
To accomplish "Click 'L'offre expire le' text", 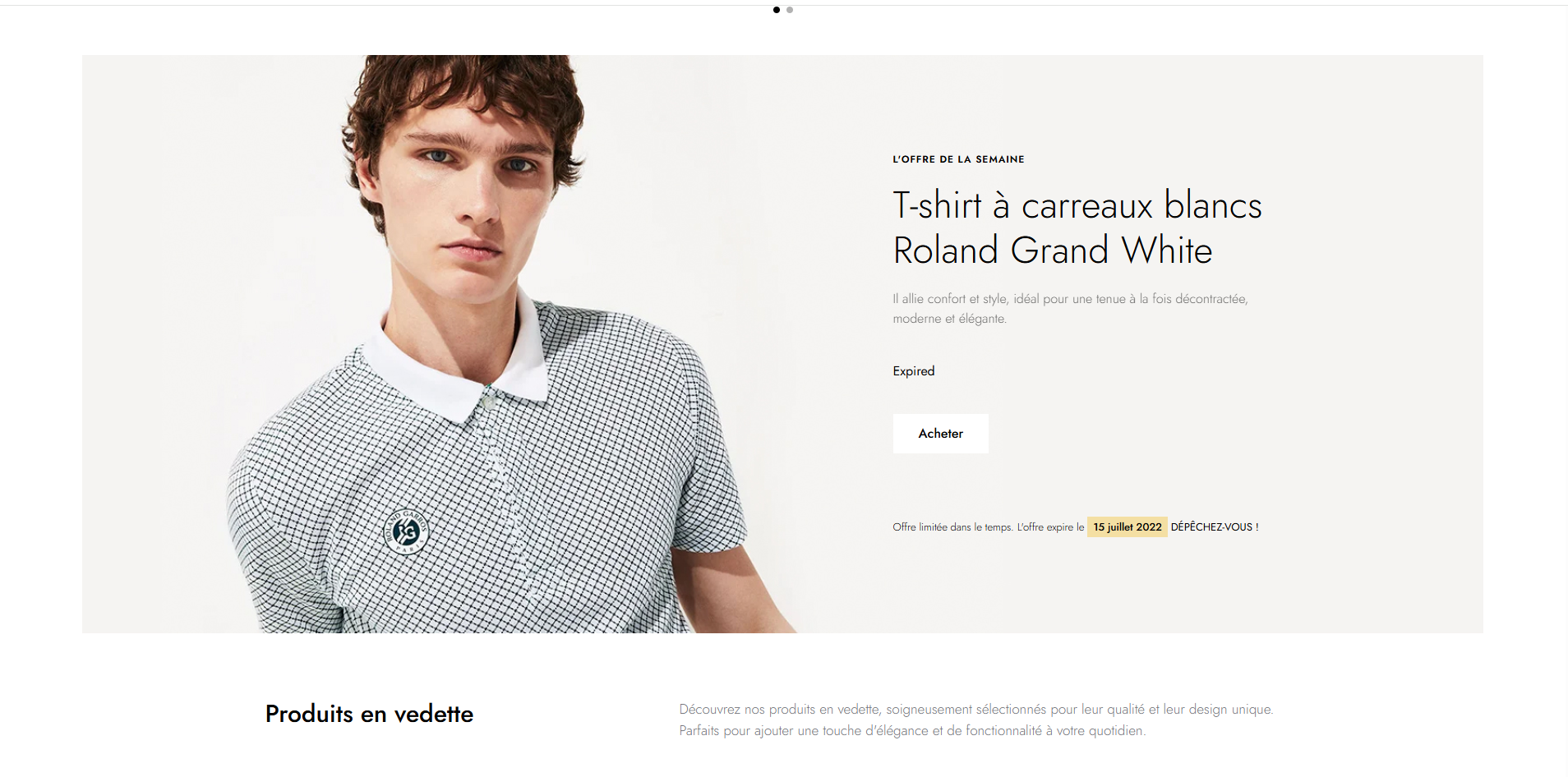I will [x=1050, y=527].
